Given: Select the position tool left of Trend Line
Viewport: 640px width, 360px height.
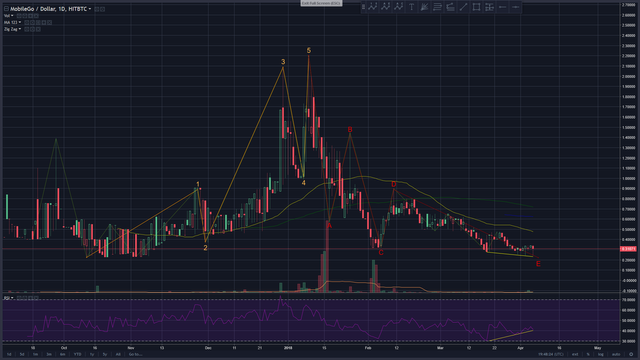Looking at the screenshot, I should 450,7.
